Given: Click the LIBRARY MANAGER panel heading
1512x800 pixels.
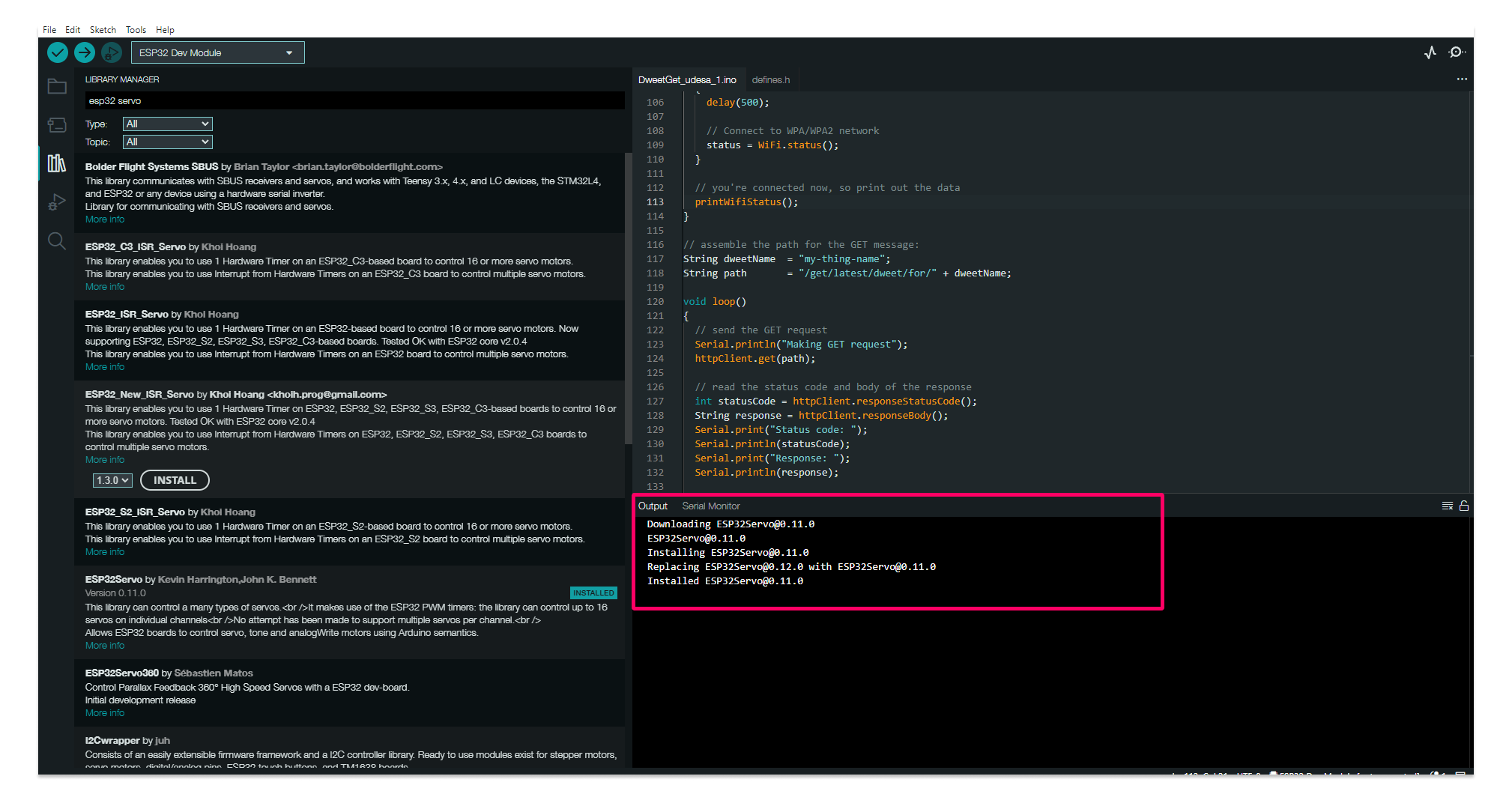Looking at the screenshot, I should coord(122,79).
